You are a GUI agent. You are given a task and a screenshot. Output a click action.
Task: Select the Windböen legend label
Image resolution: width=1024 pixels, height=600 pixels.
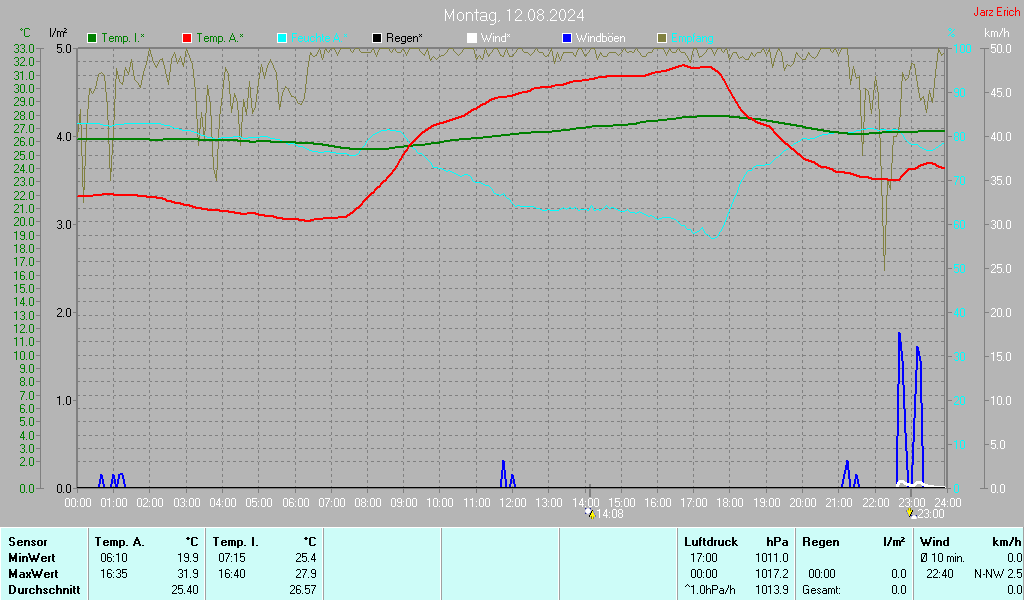coord(600,38)
